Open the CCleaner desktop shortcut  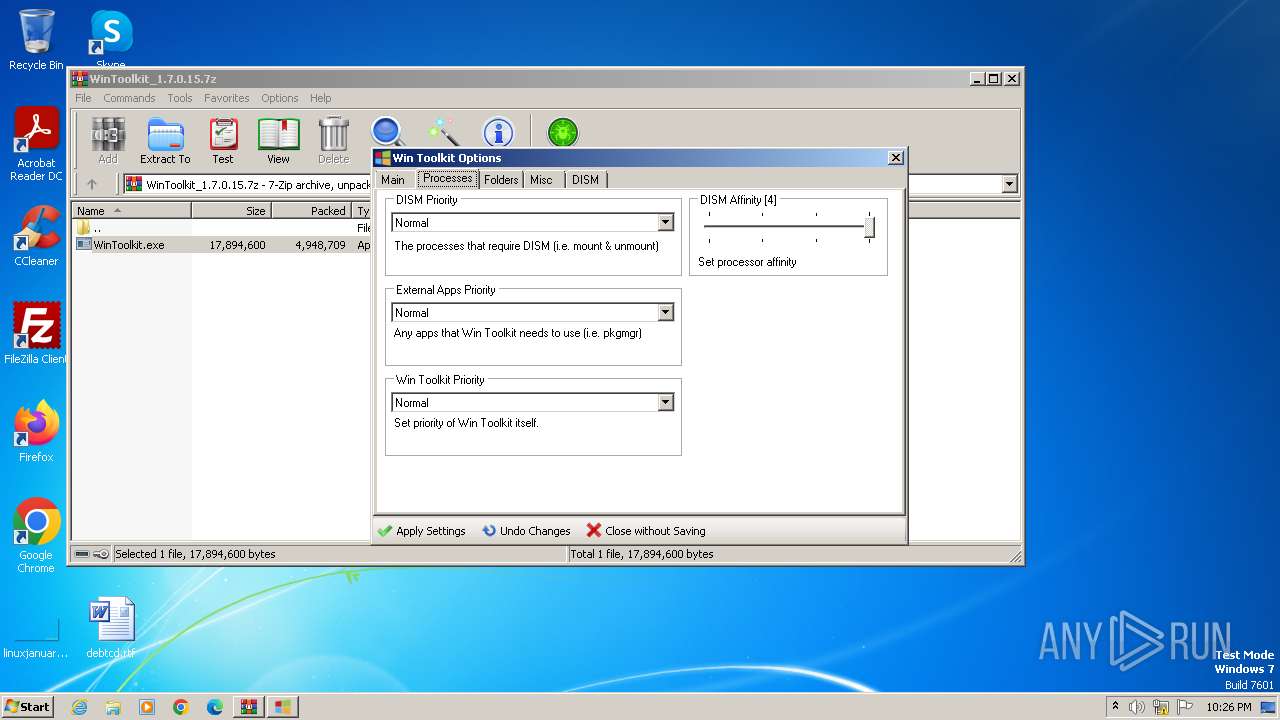36,236
